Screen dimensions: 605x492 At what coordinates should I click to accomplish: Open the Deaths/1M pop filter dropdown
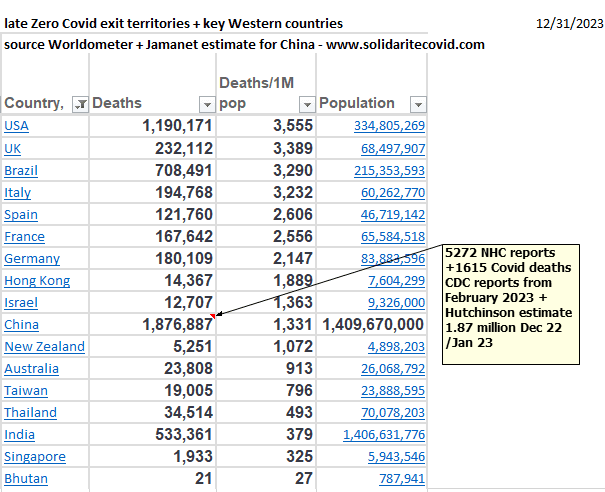[x=305, y=104]
